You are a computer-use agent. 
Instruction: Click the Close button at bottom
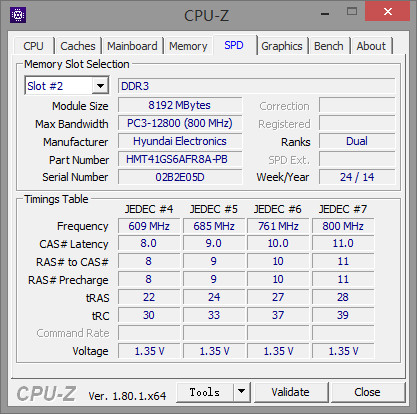(x=367, y=392)
